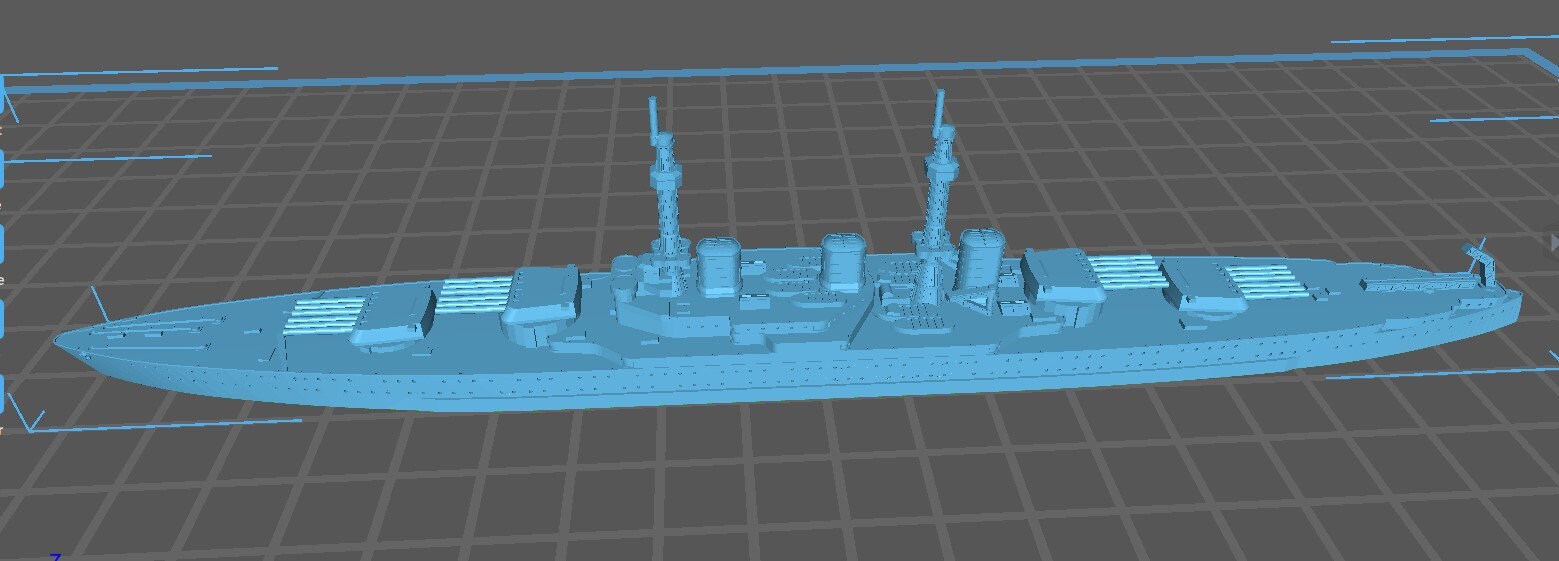Open the Mirror tool button
The image size is (1559, 561).
point(1,392)
